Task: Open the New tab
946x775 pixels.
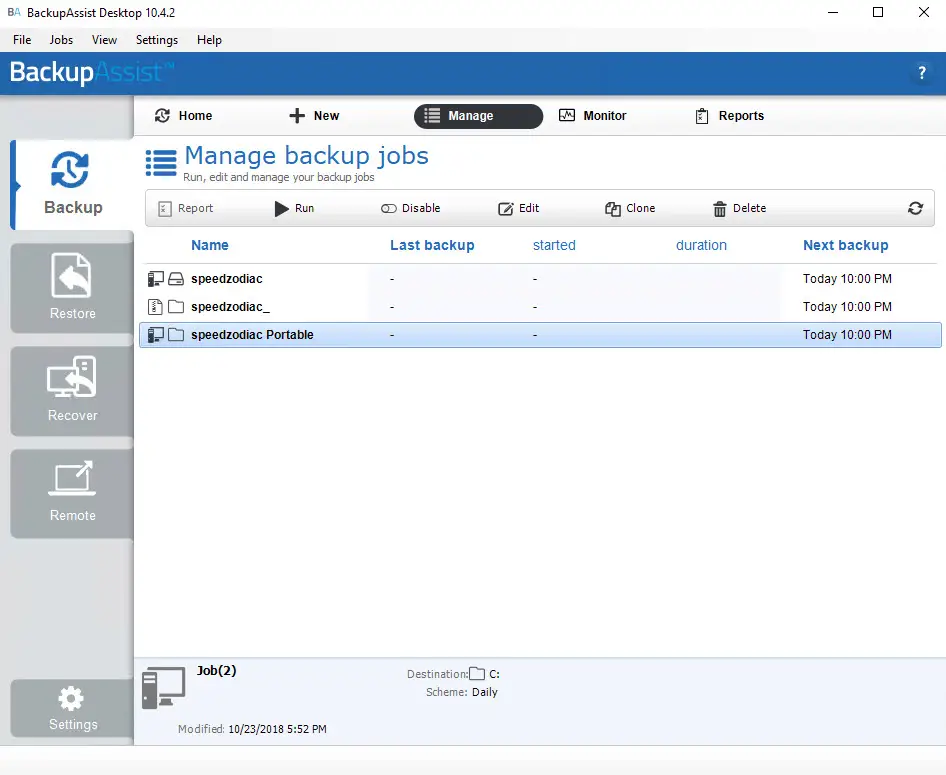Action: click(314, 116)
